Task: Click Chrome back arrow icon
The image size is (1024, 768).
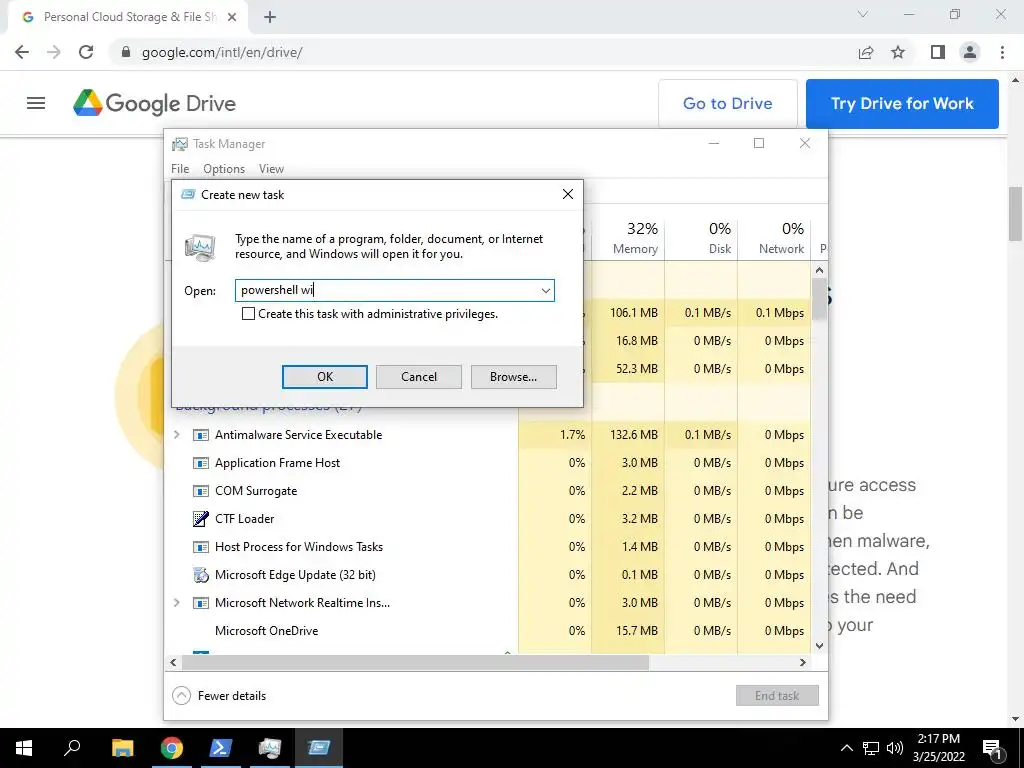Action: coord(22,52)
